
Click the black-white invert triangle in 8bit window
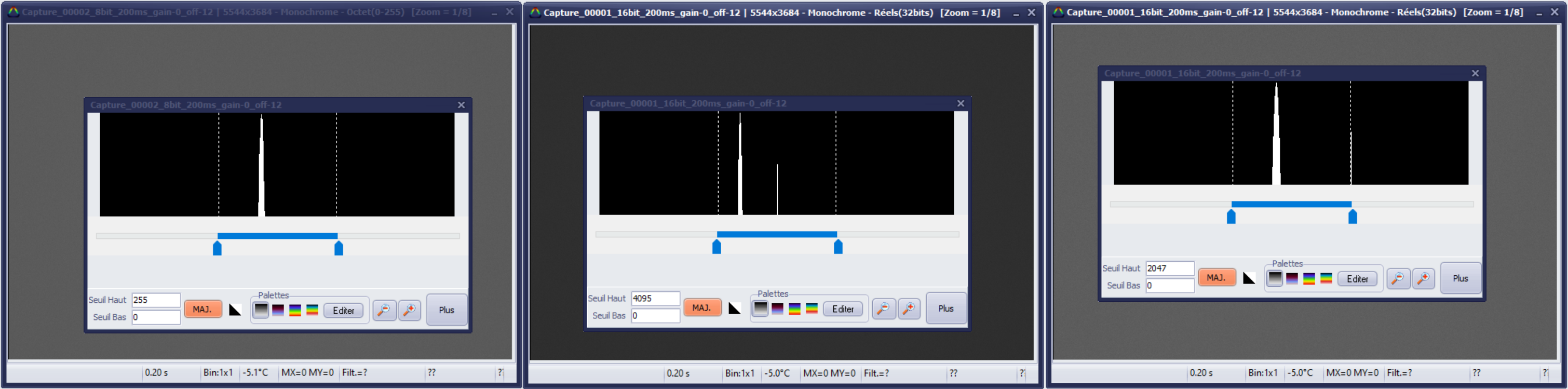(x=235, y=310)
